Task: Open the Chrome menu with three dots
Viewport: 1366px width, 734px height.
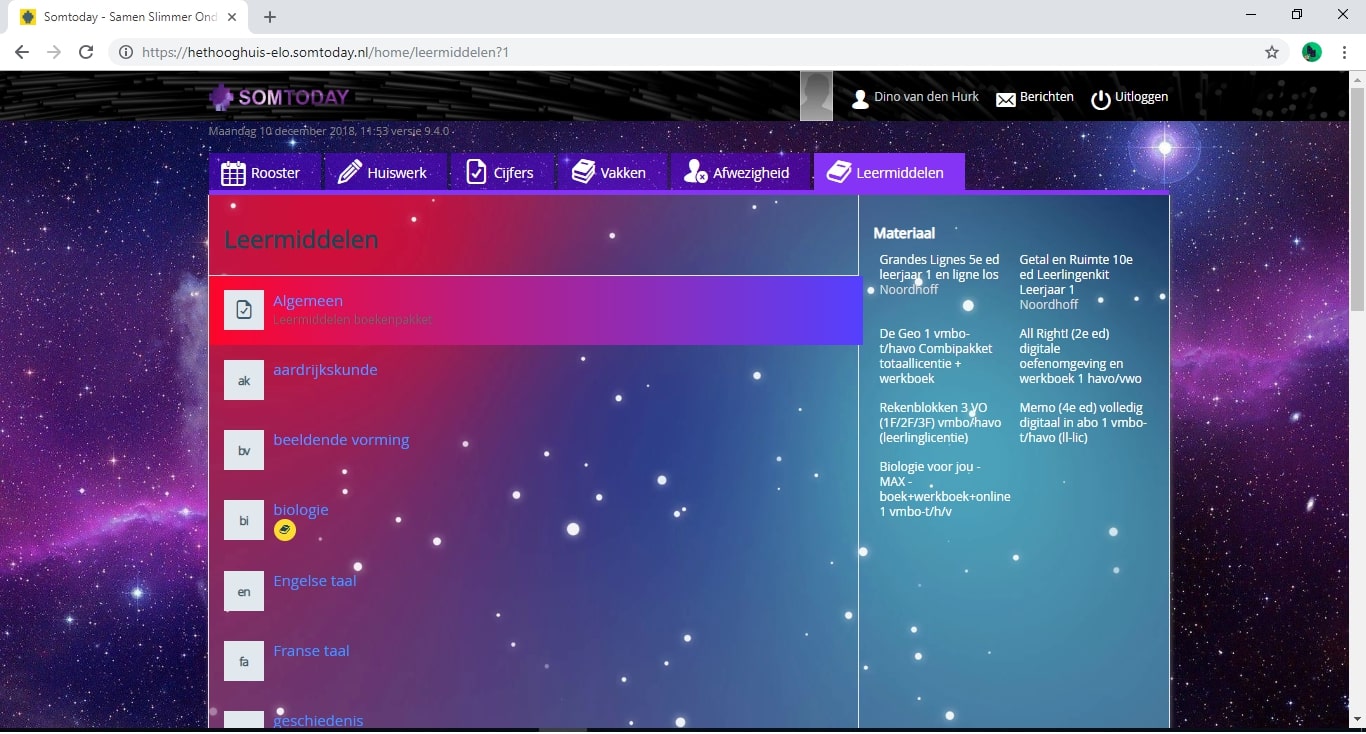Action: [1345, 51]
